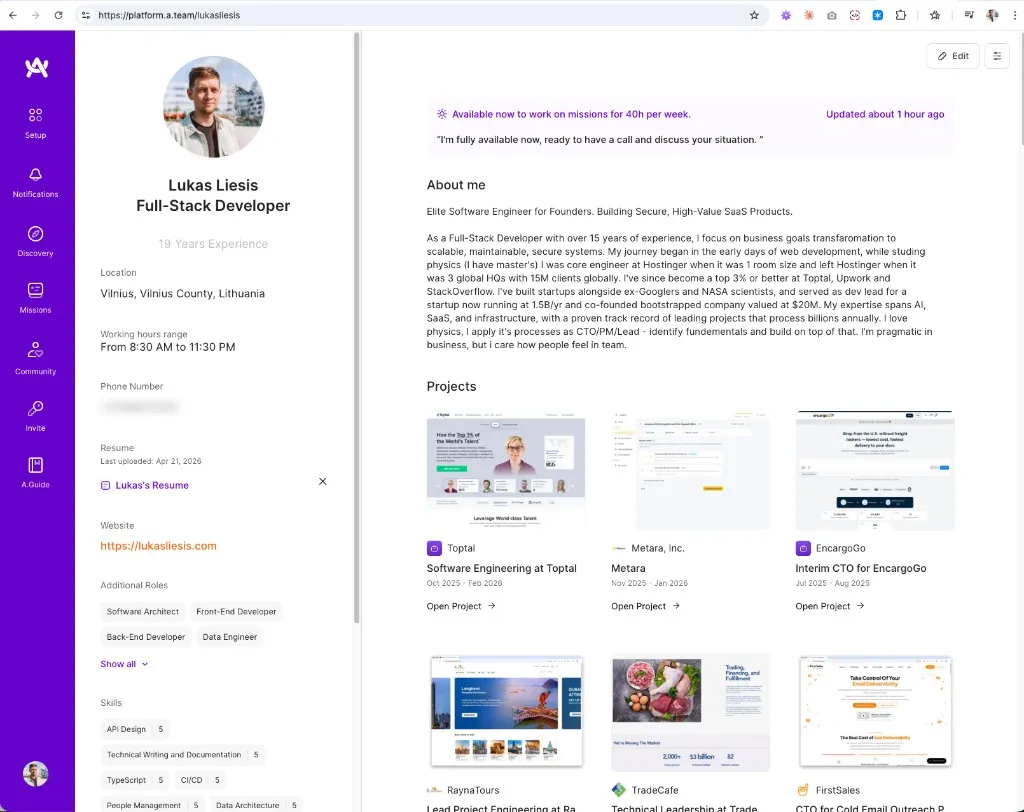Click TradeCafe company logo icon
The width and height of the screenshot is (1024, 812).
(x=618, y=790)
